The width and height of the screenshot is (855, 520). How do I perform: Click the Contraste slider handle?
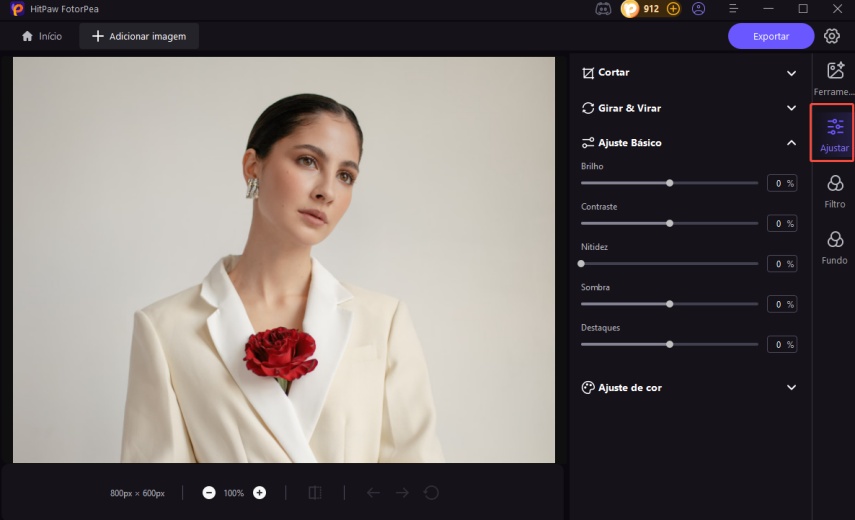(x=670, y=223)
